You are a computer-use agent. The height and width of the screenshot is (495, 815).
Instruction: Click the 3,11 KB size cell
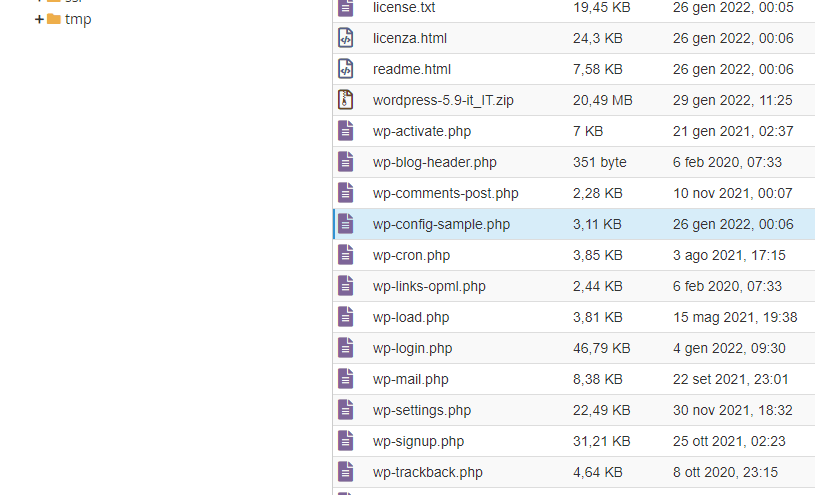(x=597, y=225)
